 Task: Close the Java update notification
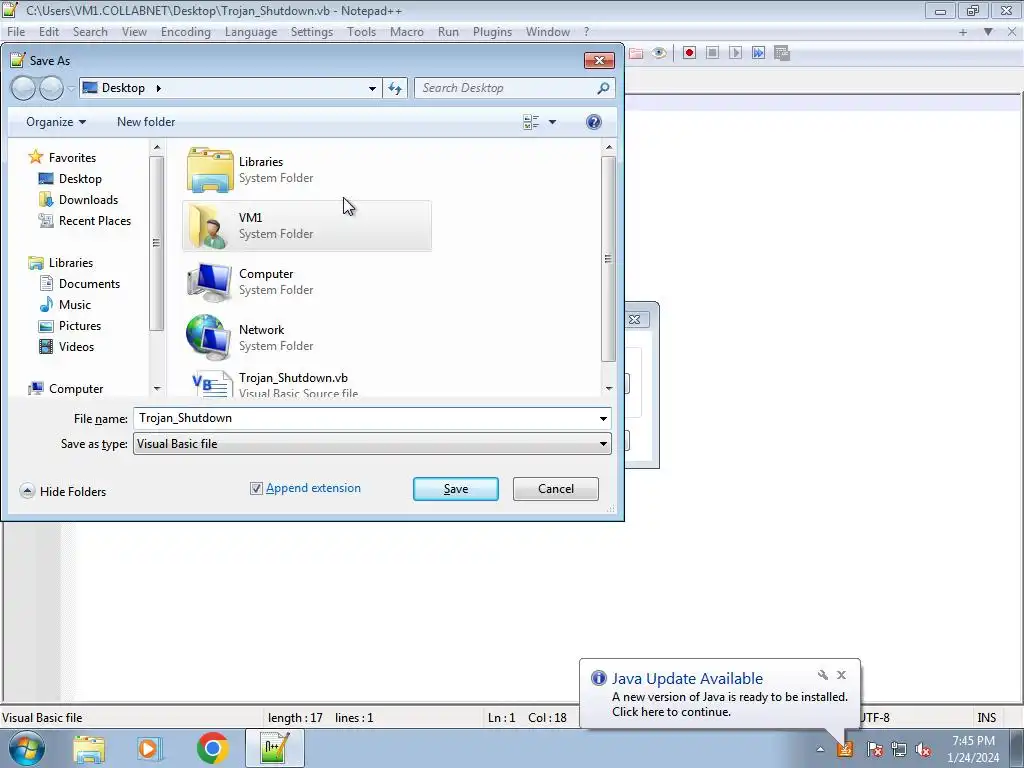pyautogui.click(x=841, y=675)
